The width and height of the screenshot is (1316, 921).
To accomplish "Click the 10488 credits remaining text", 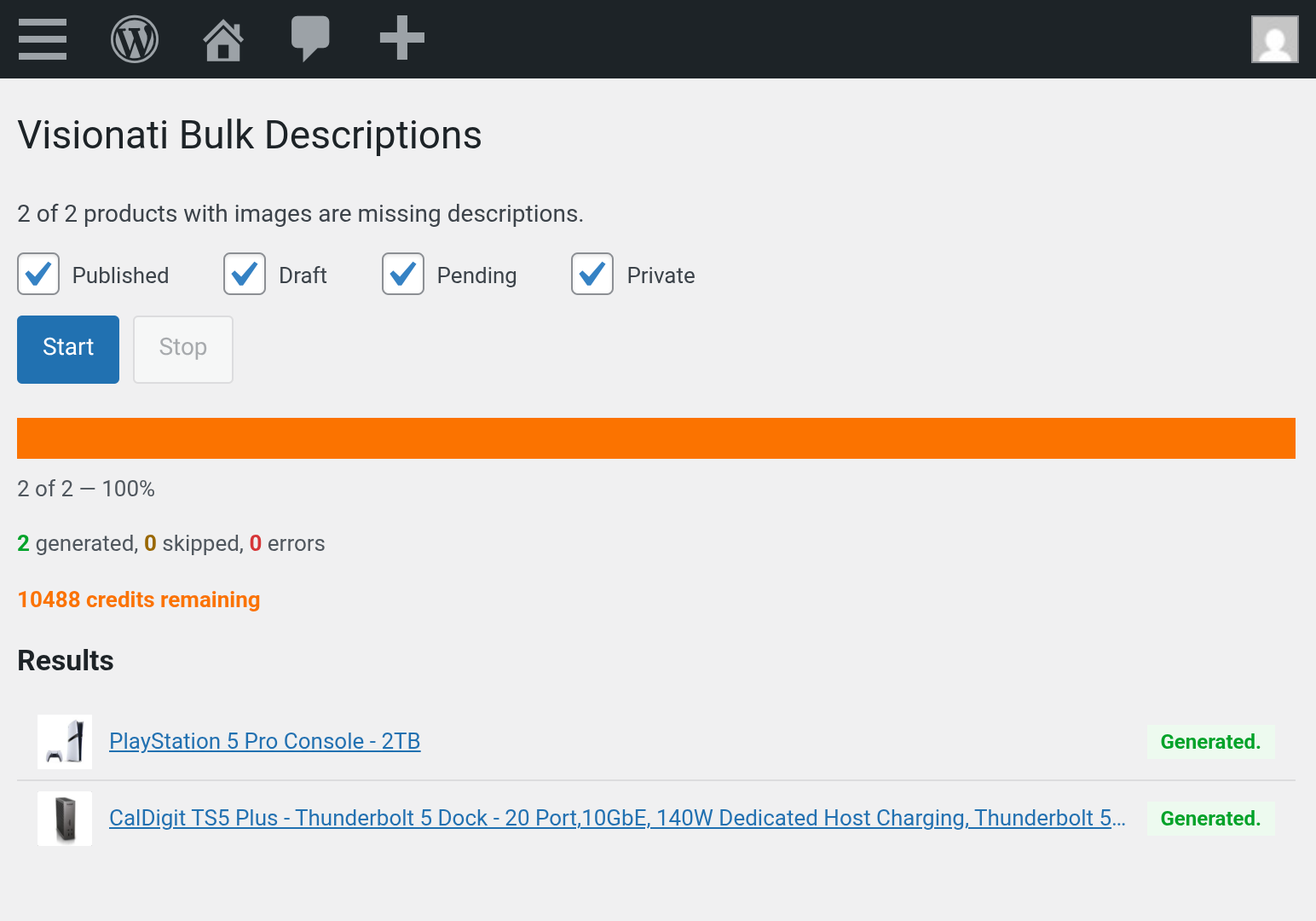I will pyautogui.click(x=138, y=600).
